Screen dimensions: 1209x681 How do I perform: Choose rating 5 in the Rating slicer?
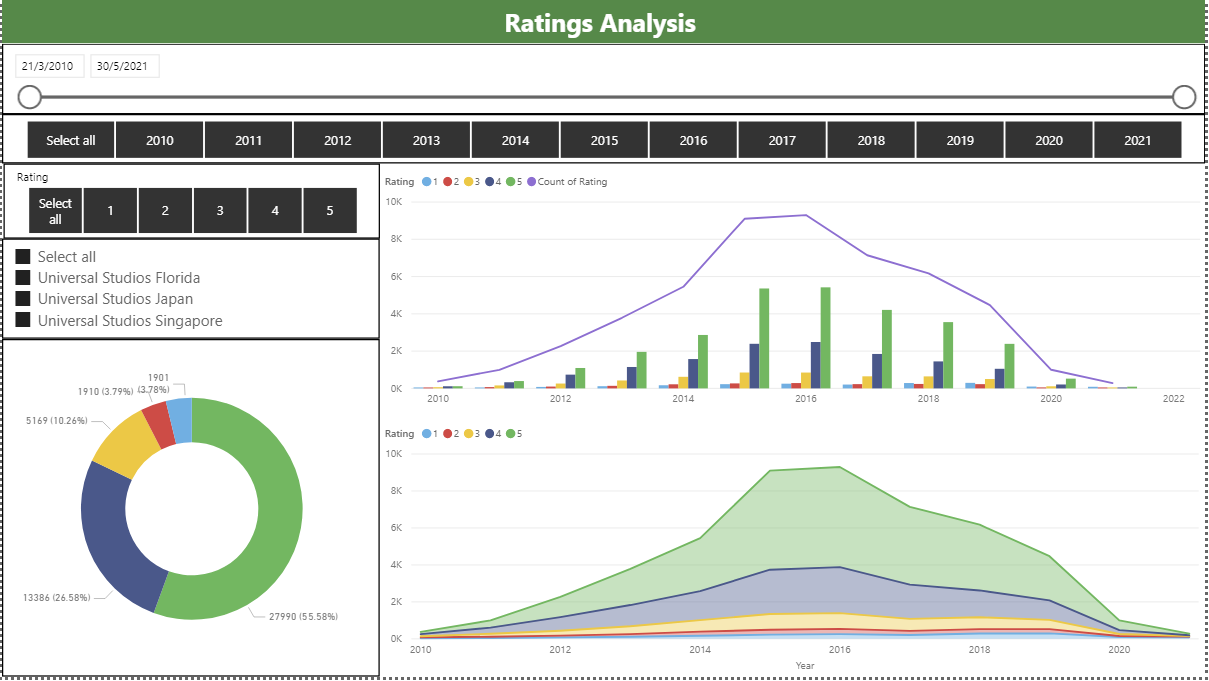pos(330,211)
